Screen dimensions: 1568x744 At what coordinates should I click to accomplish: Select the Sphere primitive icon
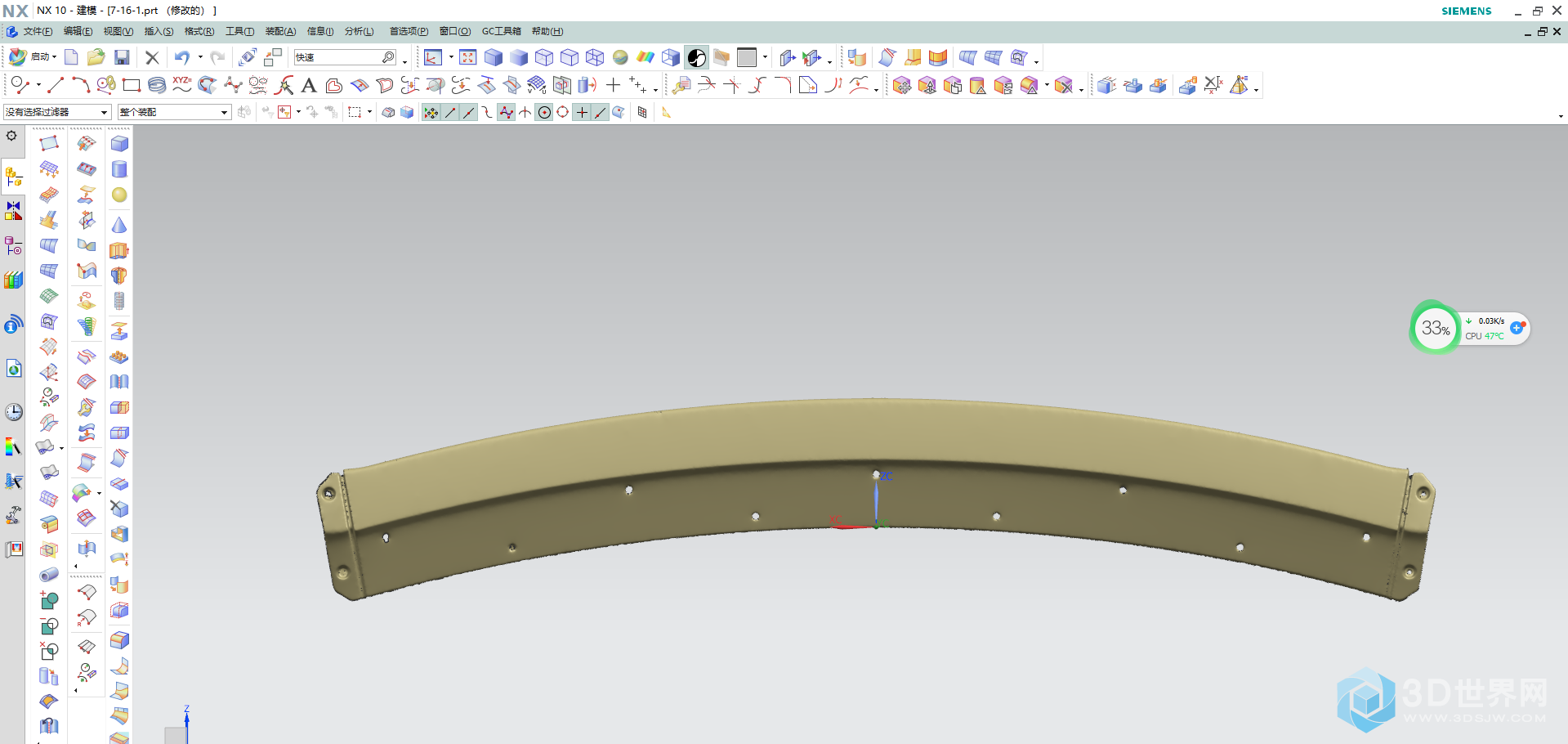[119, 195]
